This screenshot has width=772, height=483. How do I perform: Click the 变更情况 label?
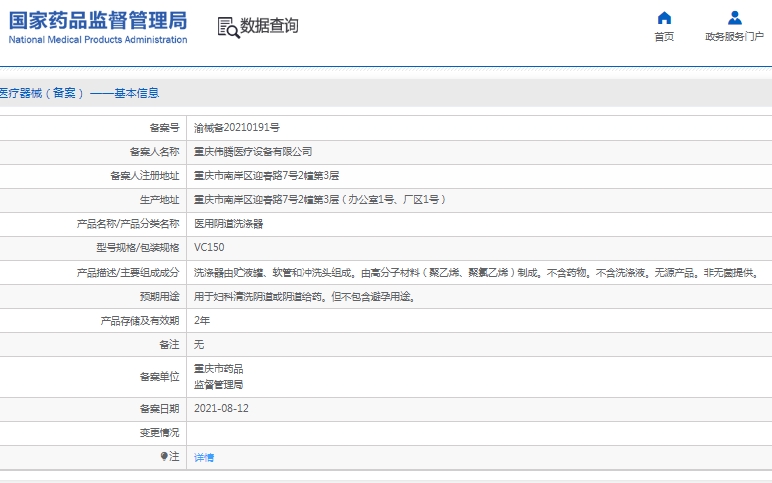pyautogui.click(x=160, y=433)
